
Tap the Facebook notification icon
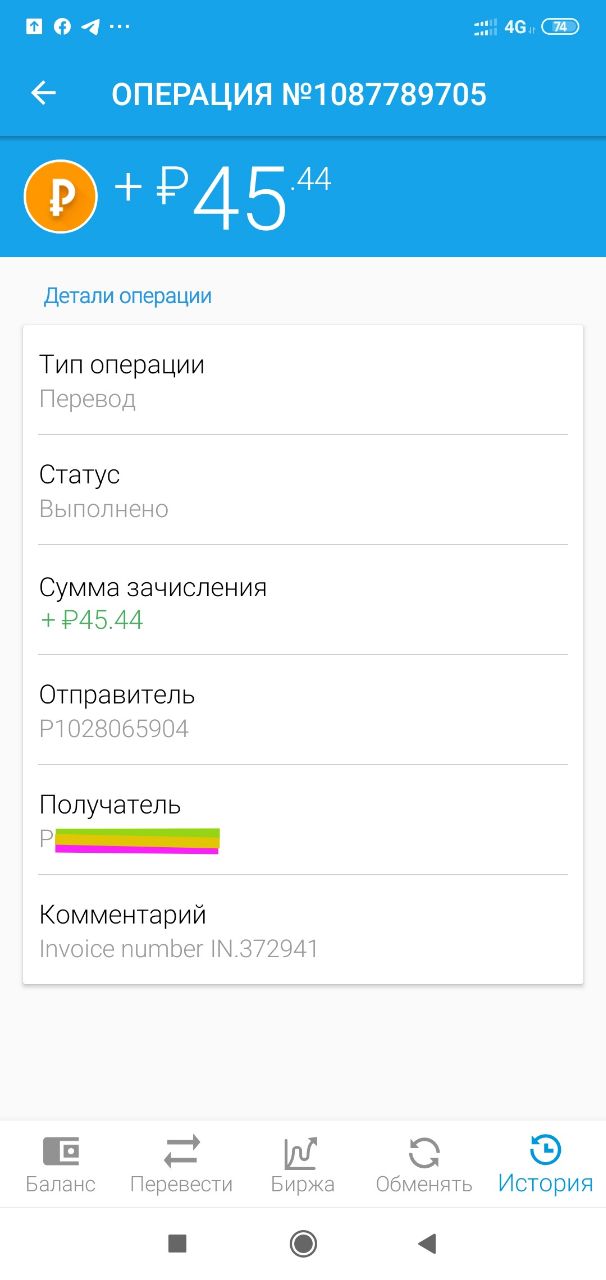click(x=62, y=27)
